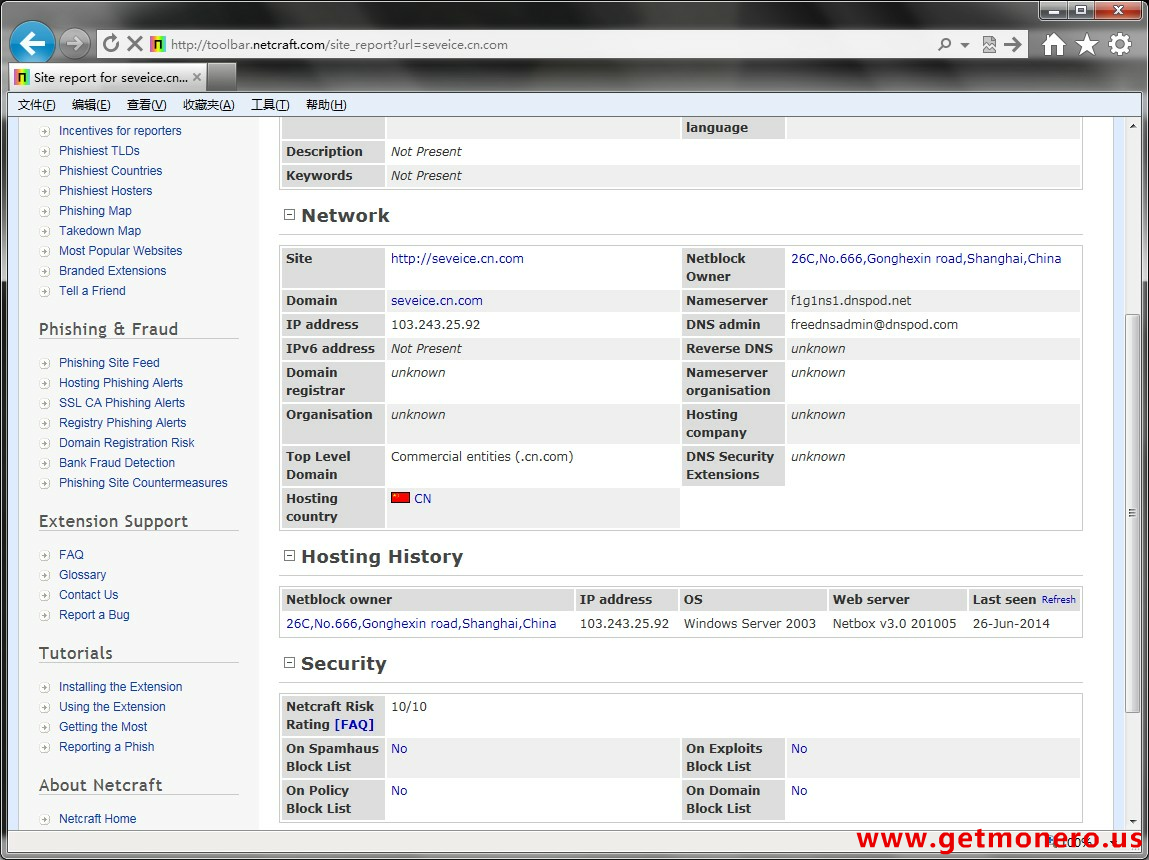Open the Risk Rating FAQ link
The height and width of the screenshot is (860, 1149).
tap(354, 725)
